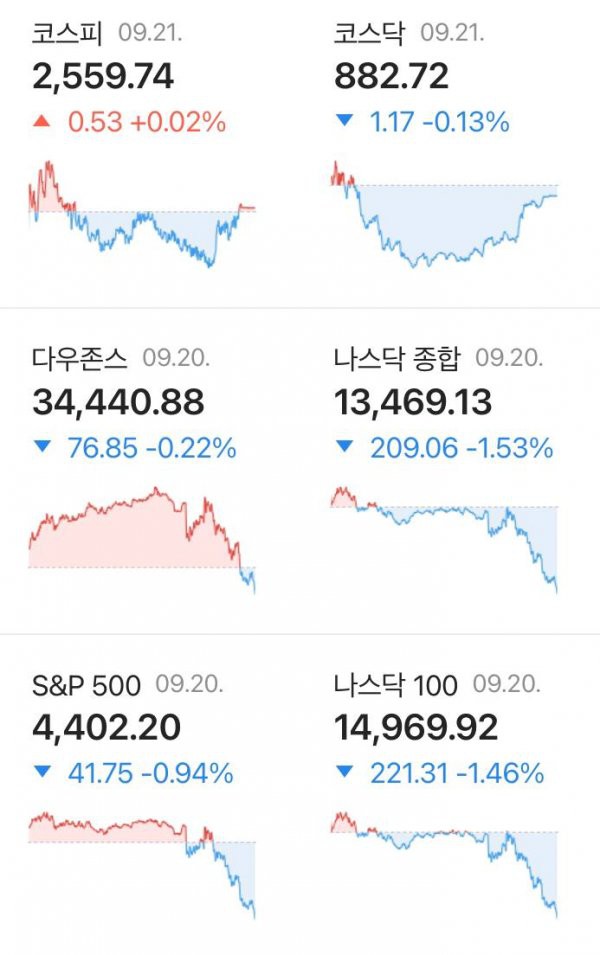Click the down-triangle icon under 나스닥 100
600x955 pixels.
tap(344, 772)
